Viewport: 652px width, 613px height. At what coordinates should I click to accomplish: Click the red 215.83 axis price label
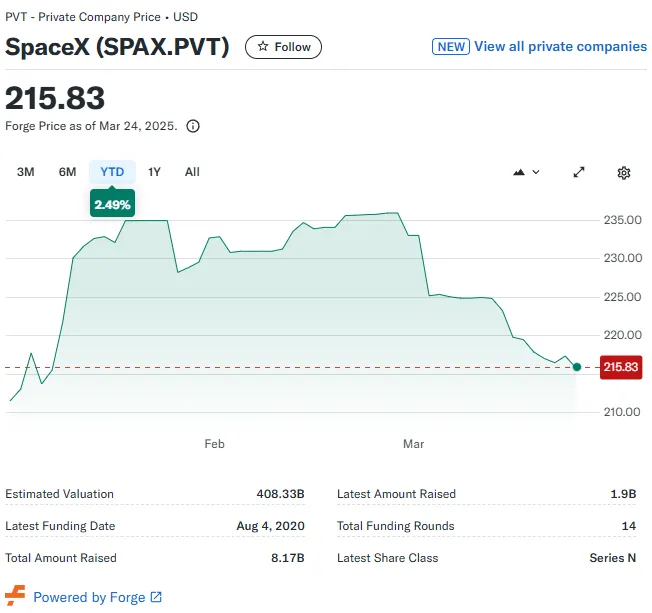point(620,368)
